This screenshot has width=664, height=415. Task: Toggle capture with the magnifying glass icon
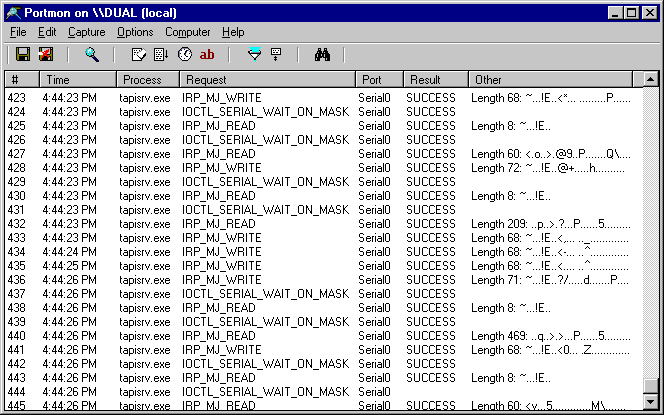pyautogui.click(x=92, y=54)
